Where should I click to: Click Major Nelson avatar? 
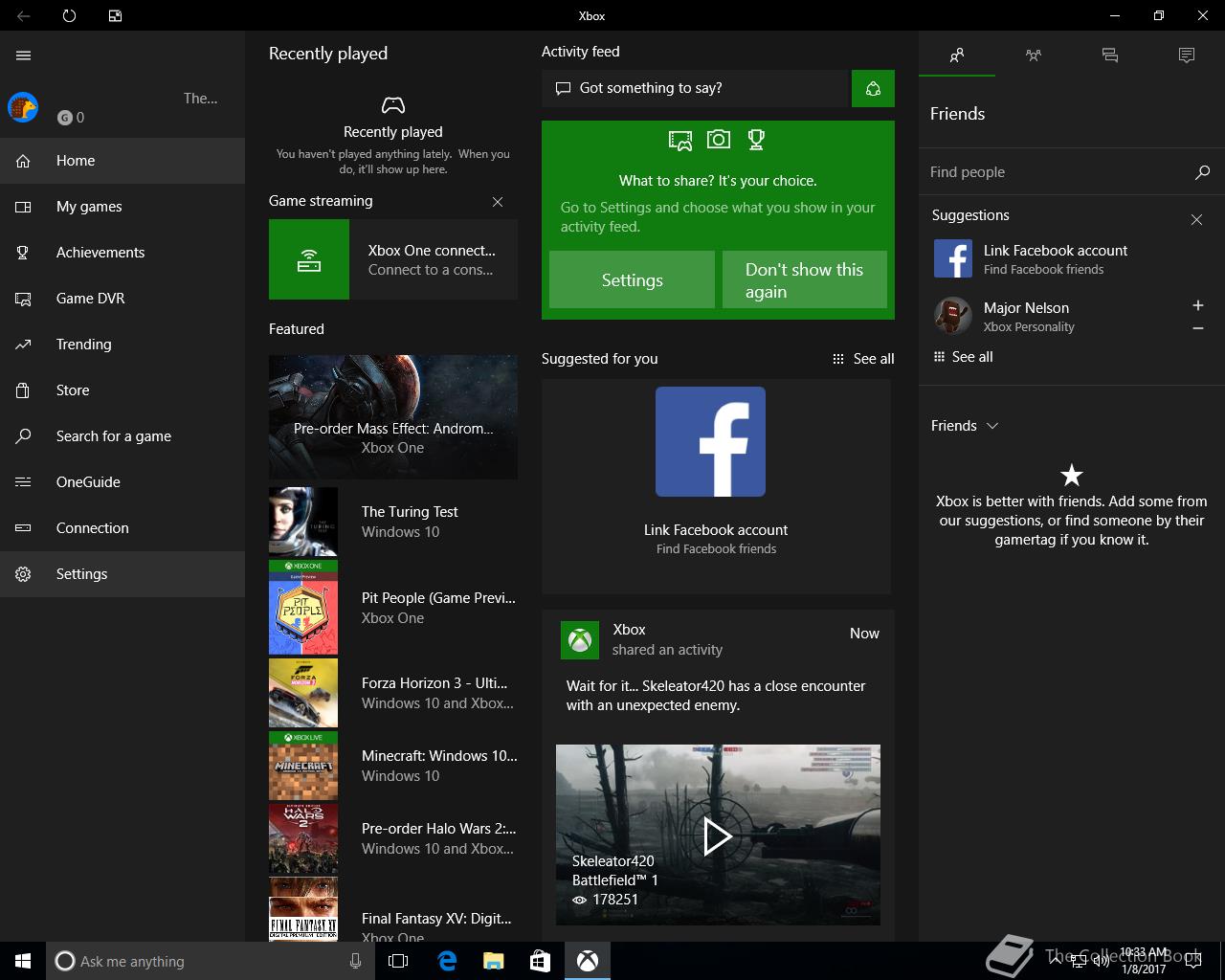tap(953, 316)
